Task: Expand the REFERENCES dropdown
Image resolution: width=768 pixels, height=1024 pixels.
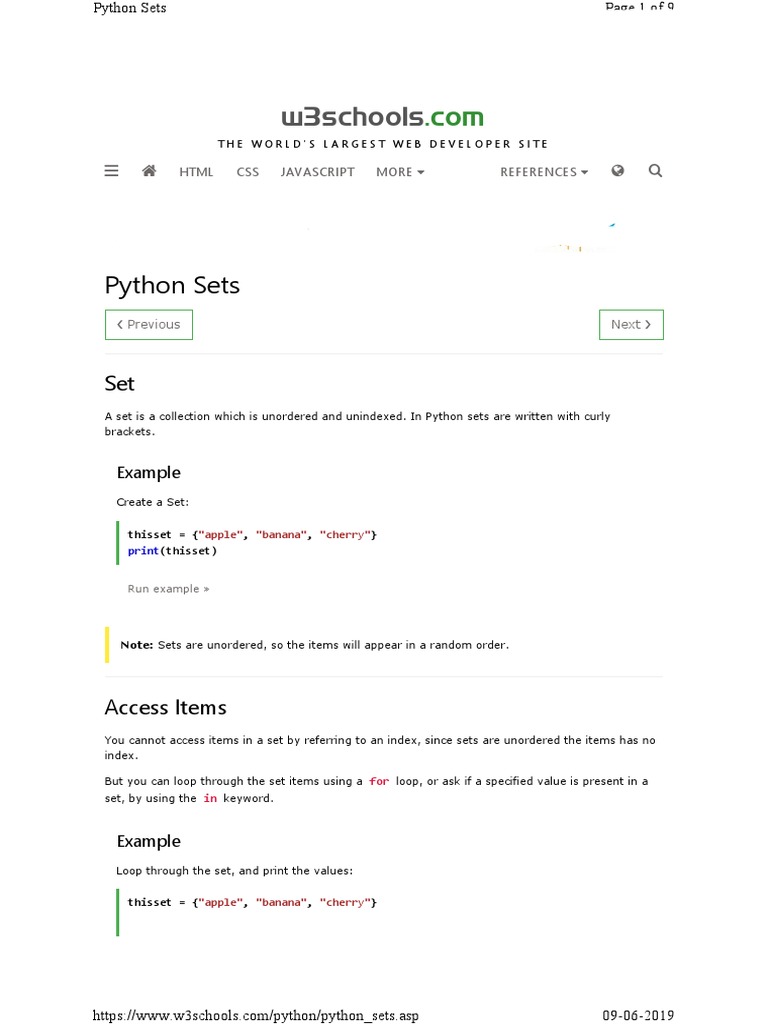Action: pos(544,172)
